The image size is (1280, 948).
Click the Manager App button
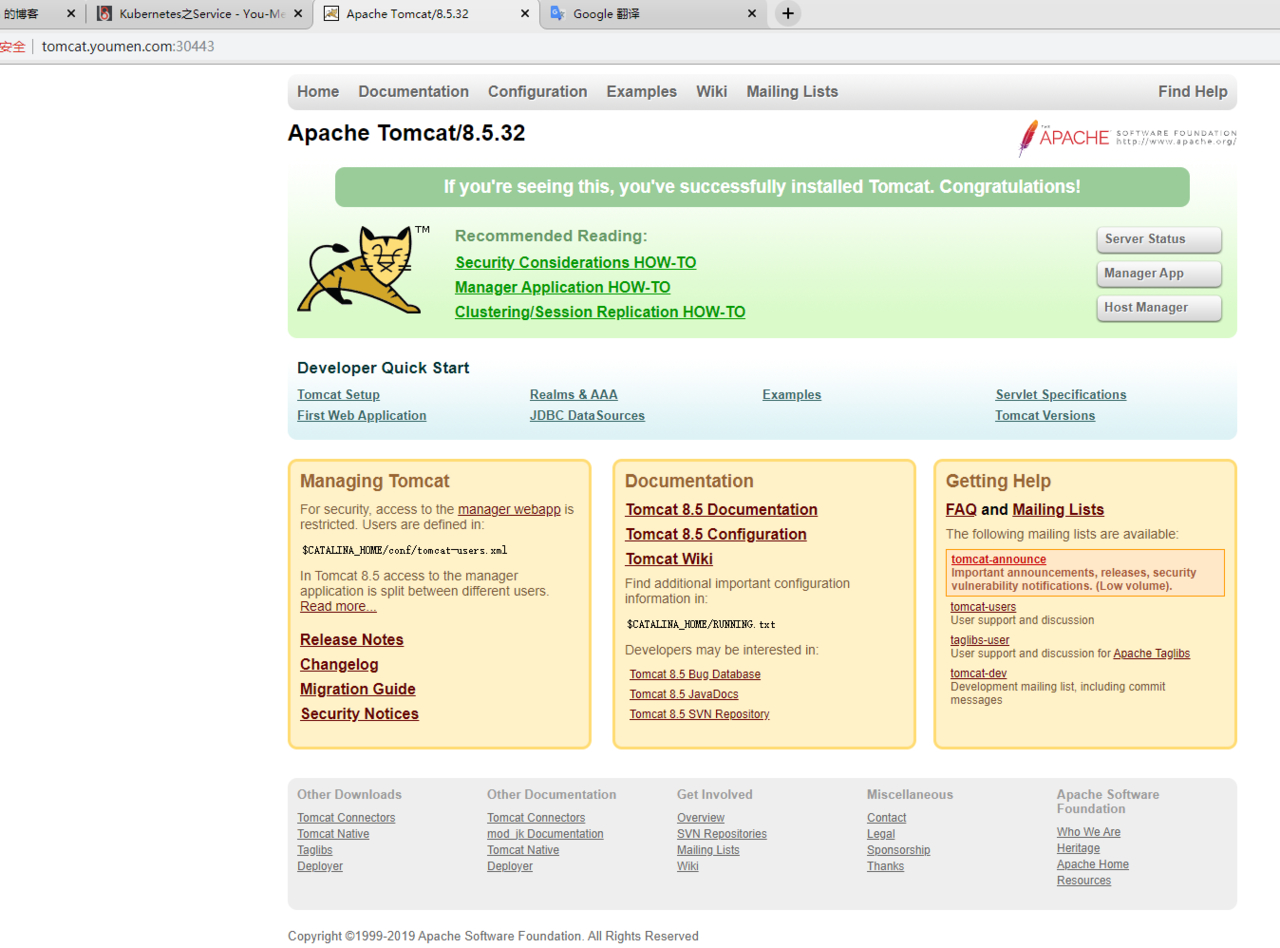tap(1159, 274)
